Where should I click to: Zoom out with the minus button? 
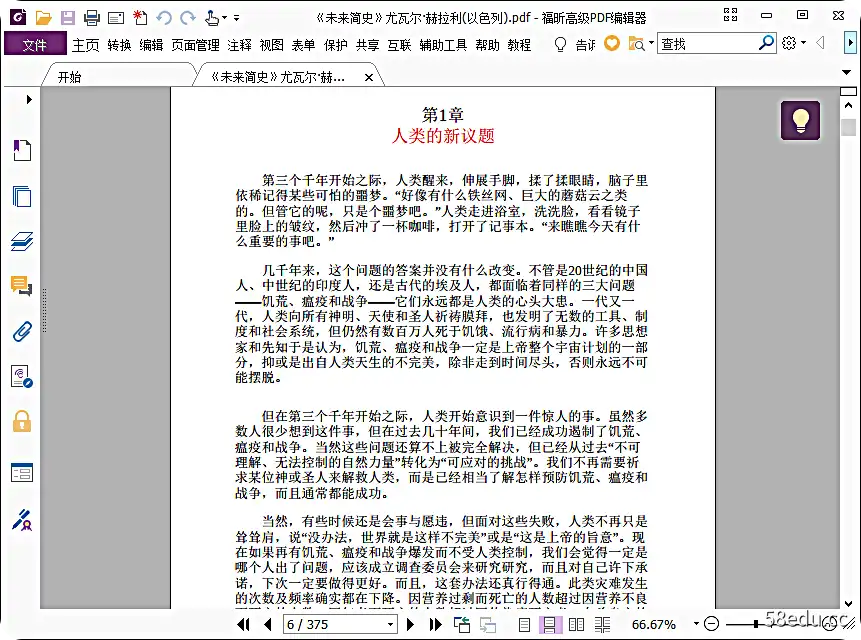click(711, 624)
